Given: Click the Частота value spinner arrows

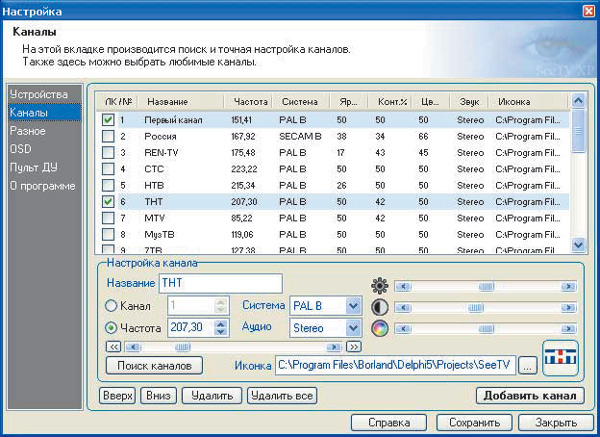Looking at the screenshot, I should click(220, 328).
